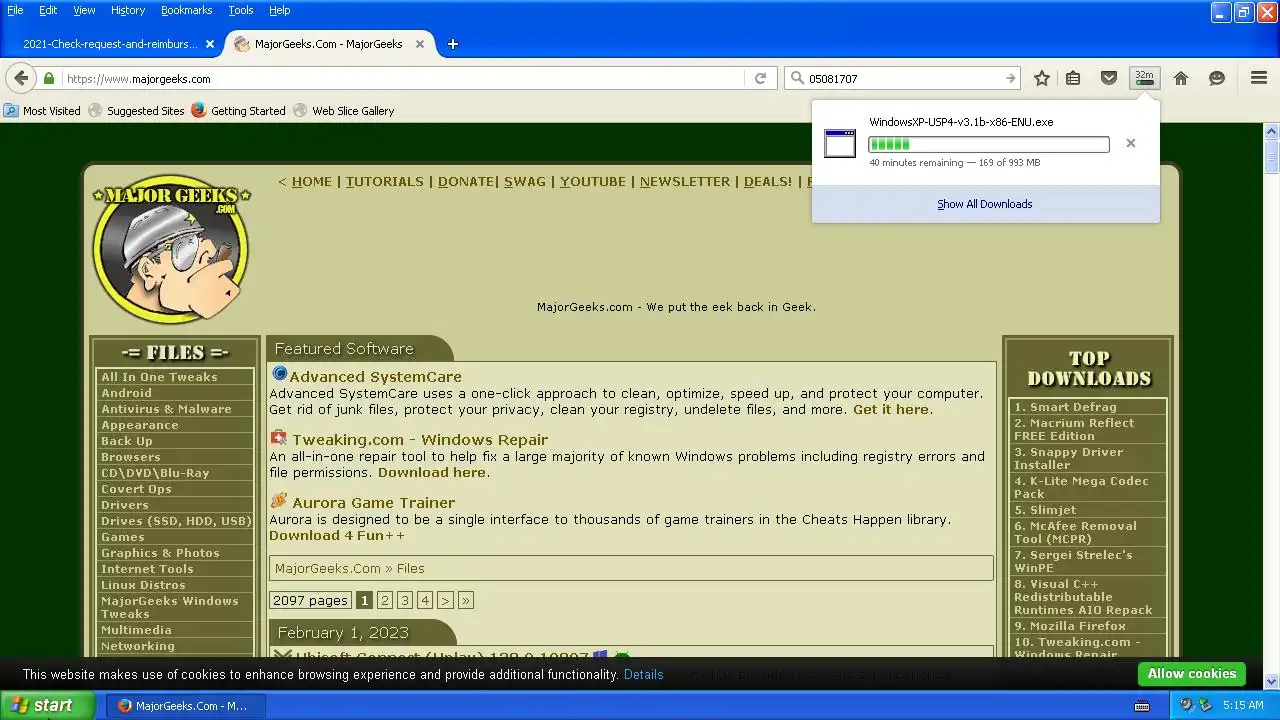Screen dimensions: 1280x720
Task: Open Web Slice Gallery bookmark
Action: pyautogui.click(x=343, y=111)
